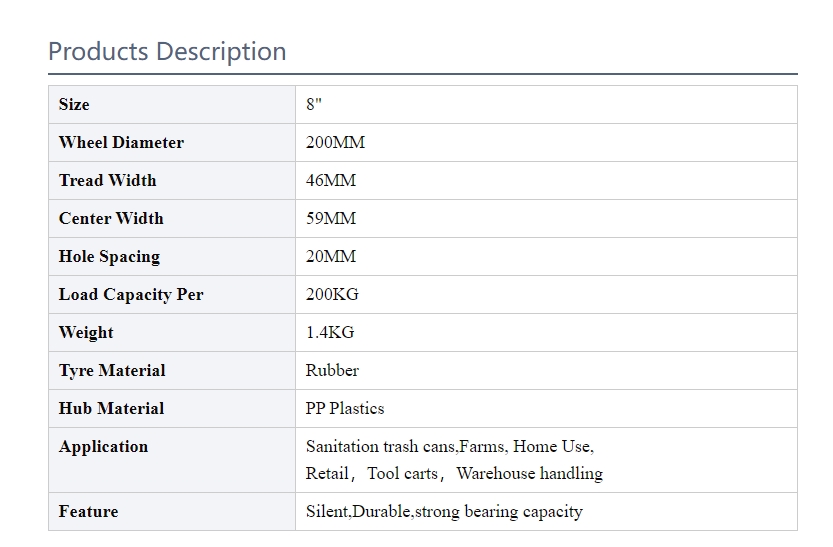This screenshot has height=547, width=833.
Task: Select the Tread Width label
Action: point(107,181)
